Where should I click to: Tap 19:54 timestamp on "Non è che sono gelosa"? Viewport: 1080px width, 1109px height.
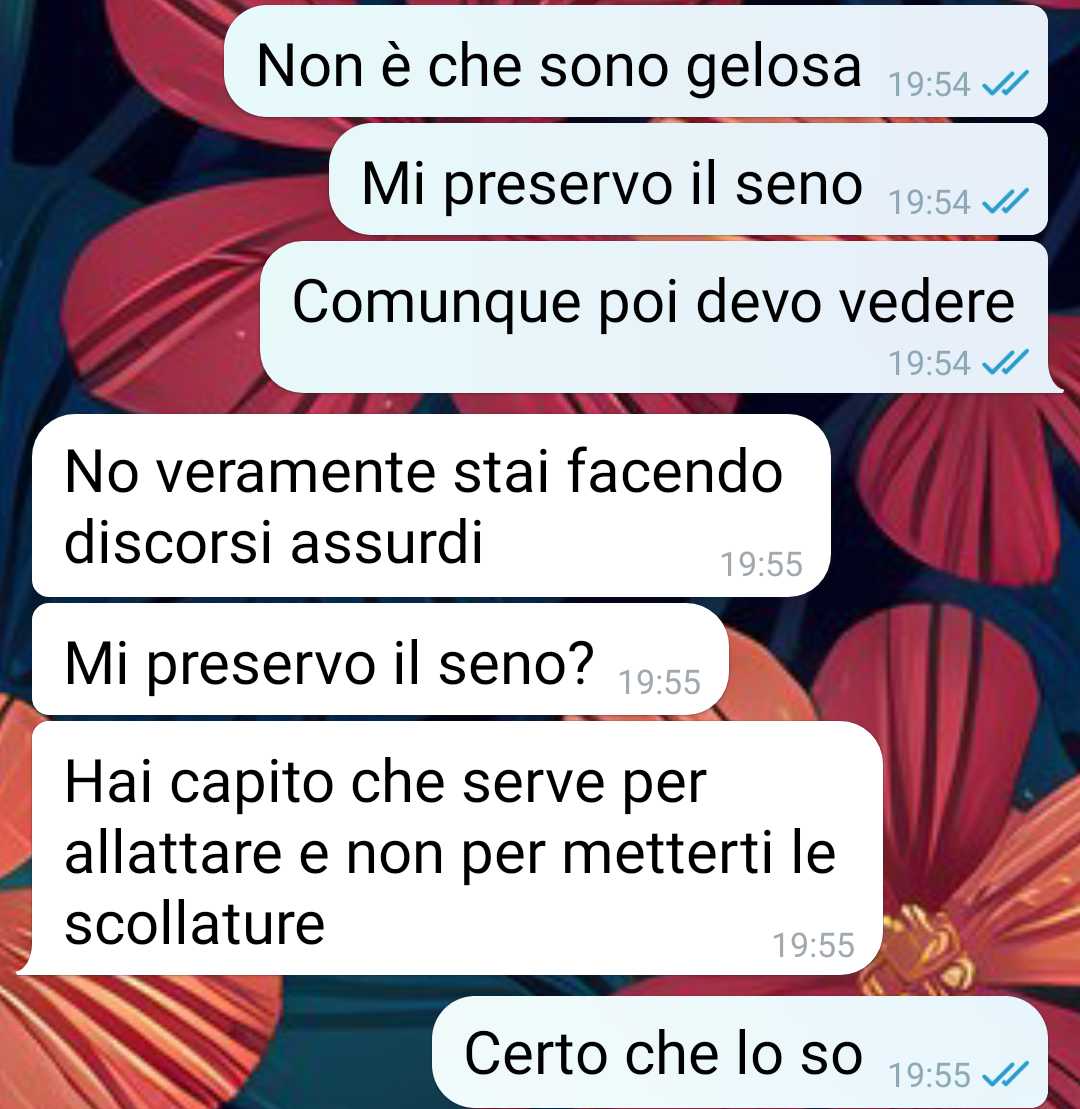click(x=929, y=85)
